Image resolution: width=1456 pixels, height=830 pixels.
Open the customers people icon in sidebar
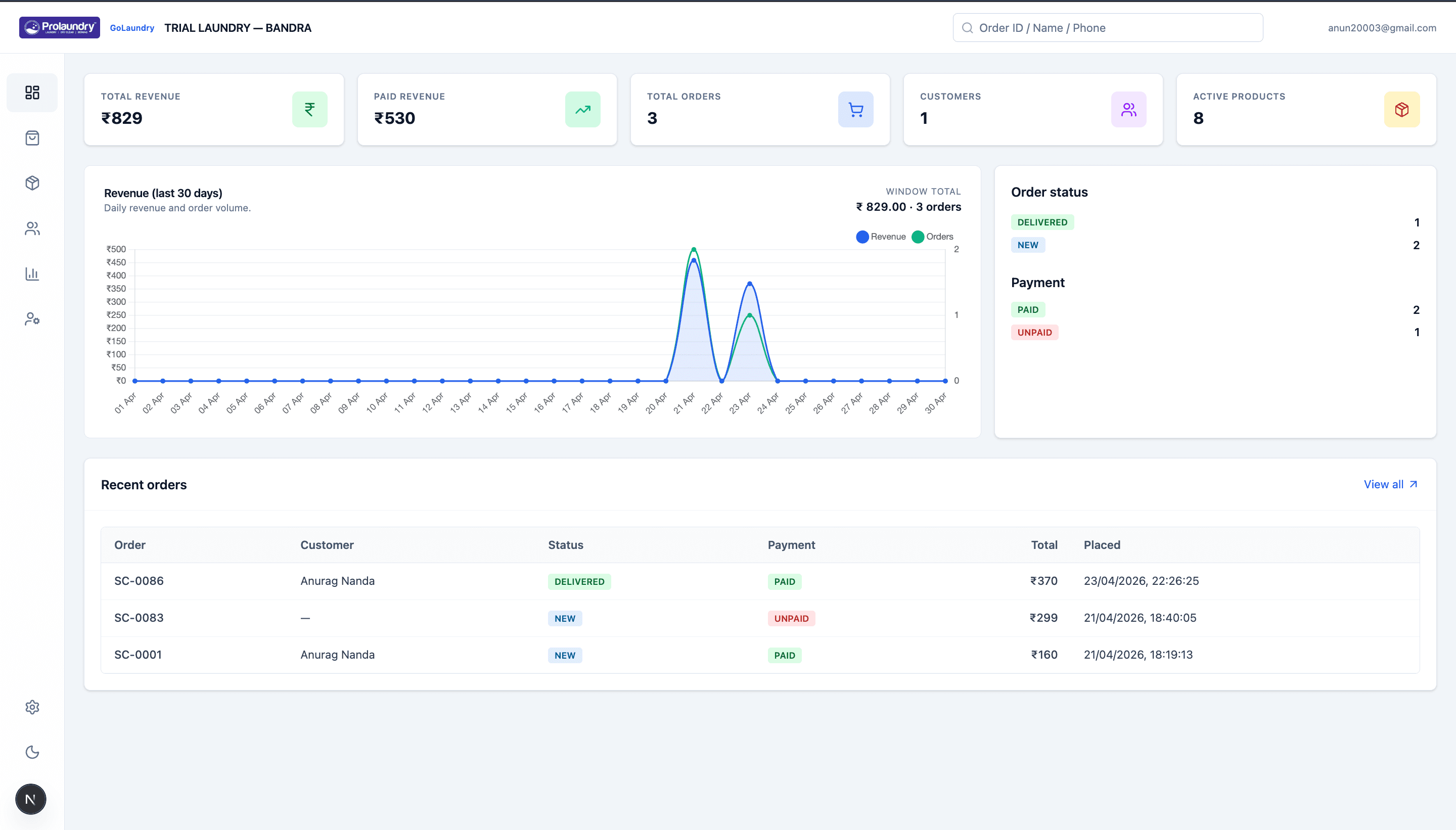(x=32, y=228)
